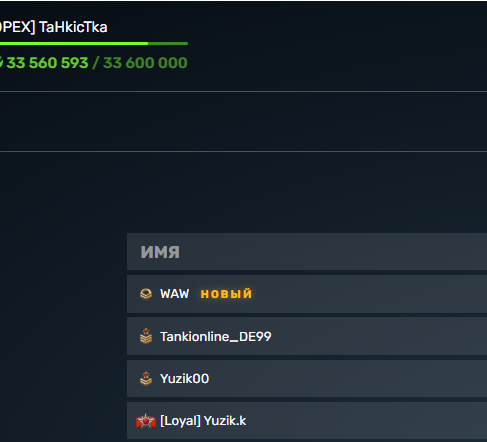Click the red winged rank icon of Yuzik.k
The image size is (487, 442).
tap(146, 421)
